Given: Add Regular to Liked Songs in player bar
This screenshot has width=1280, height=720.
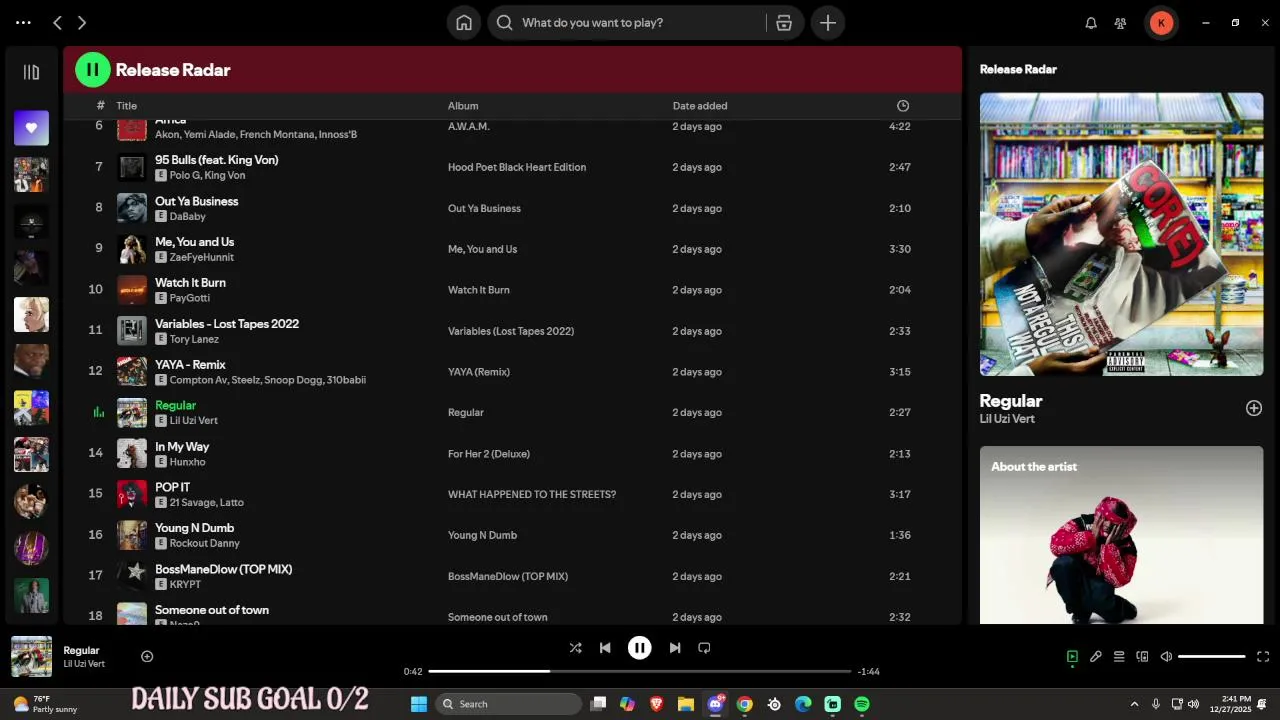Looking at the screenshot, I should tap(147, 656).
